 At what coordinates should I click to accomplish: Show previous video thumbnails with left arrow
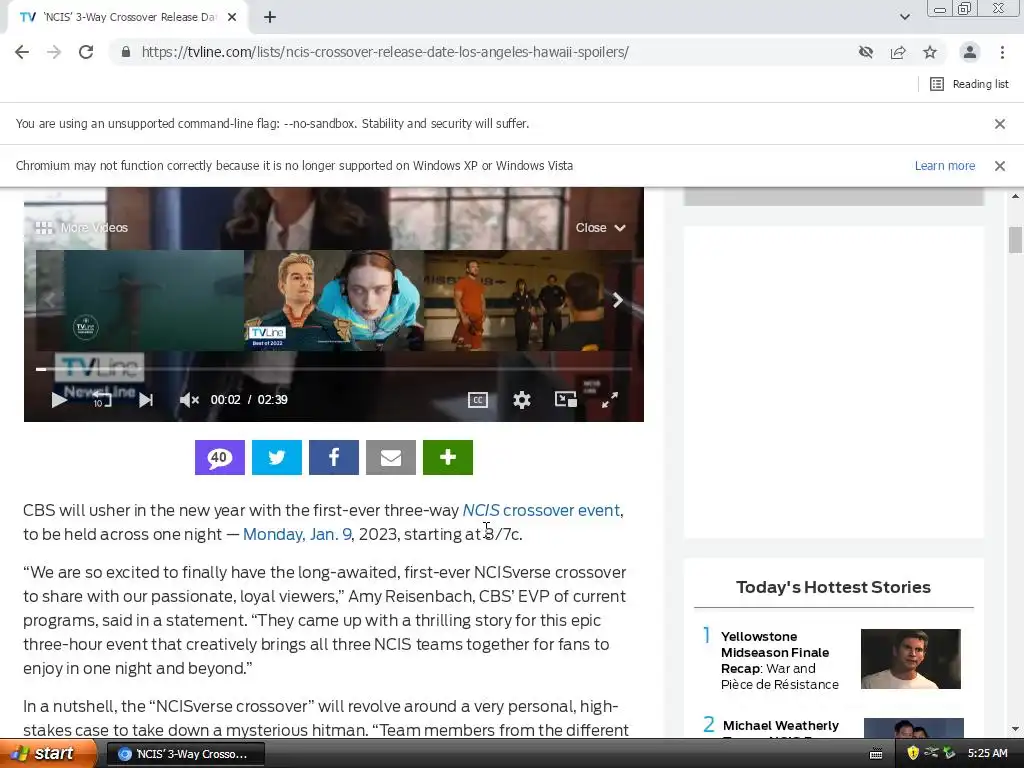click(49, 300)
